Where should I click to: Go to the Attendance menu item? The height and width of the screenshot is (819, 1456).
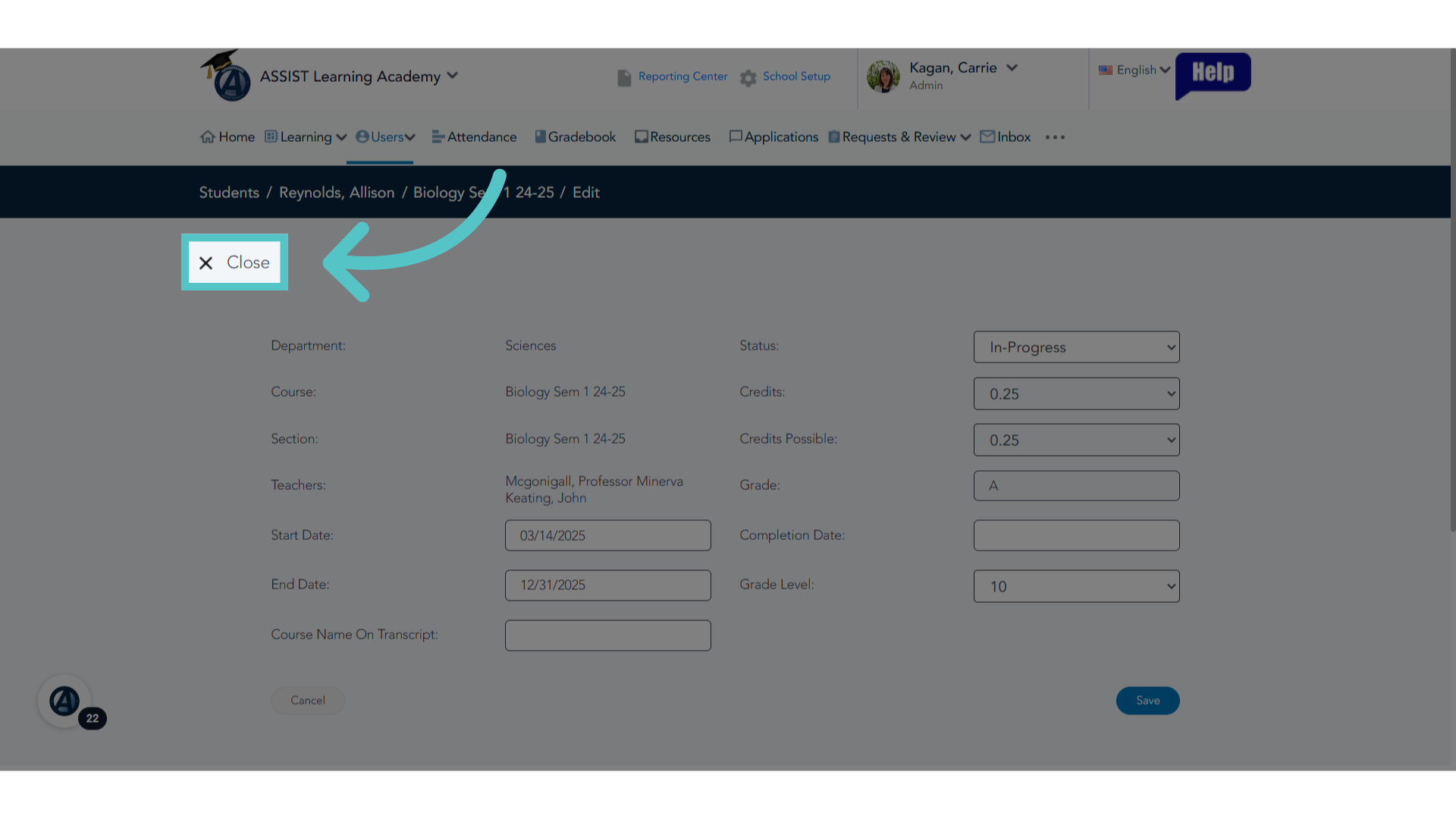click(x=474, y=136)
